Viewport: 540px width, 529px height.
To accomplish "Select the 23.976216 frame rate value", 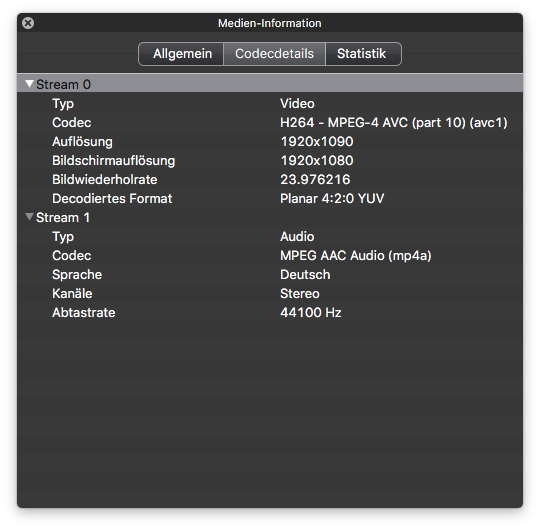I will point(315,179).
